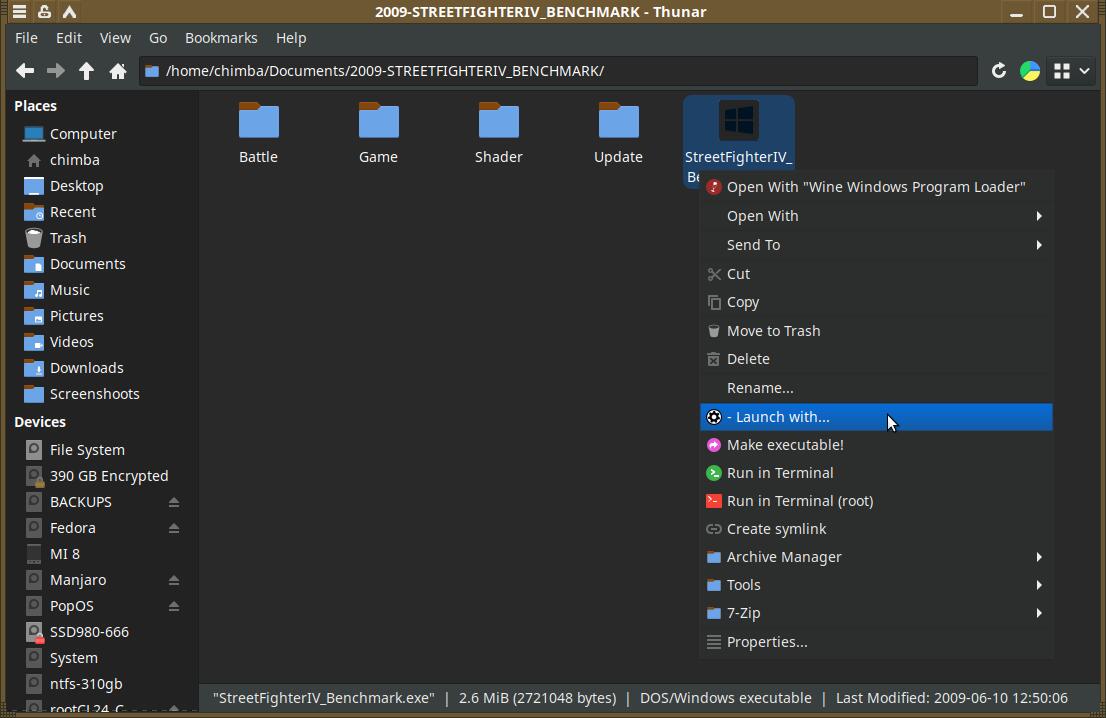Choose Rename... option
Viewport: 1106px width, 718px height.
[x=876, y=388]
